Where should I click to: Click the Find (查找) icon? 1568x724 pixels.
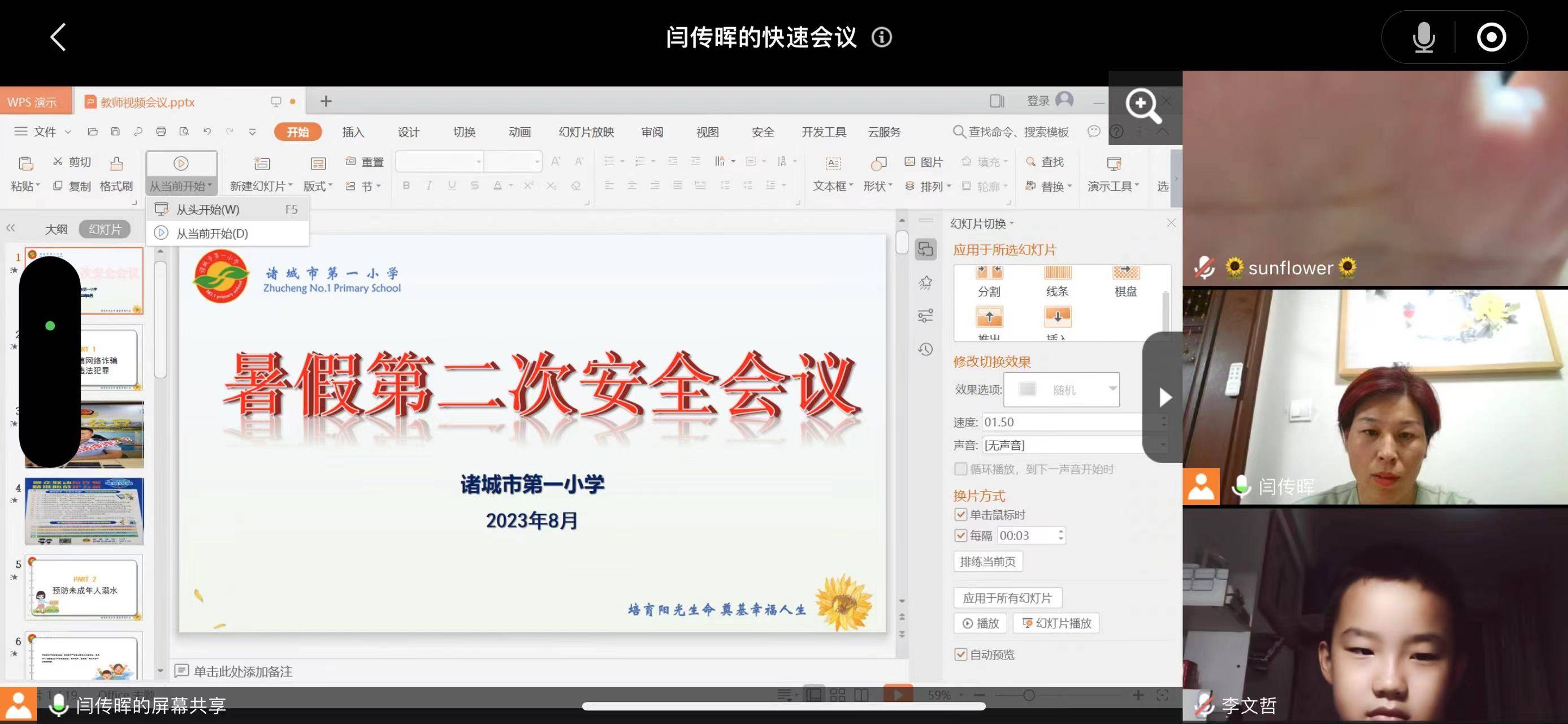[x=1030, y=161]
